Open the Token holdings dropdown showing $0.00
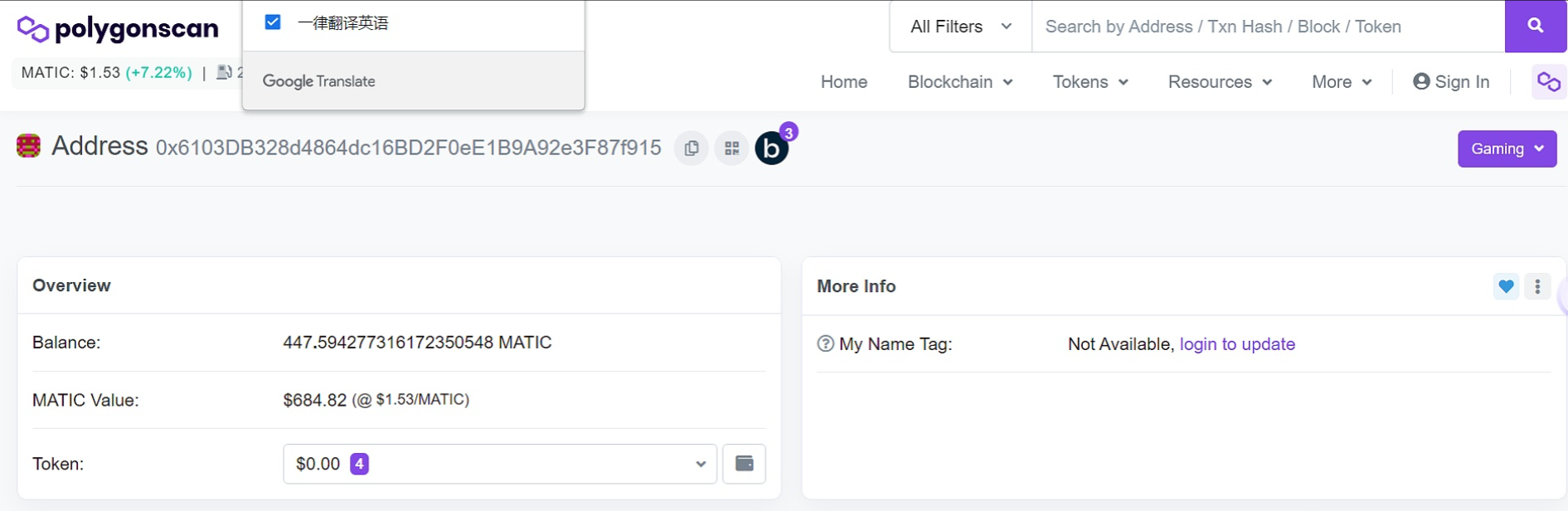1568x511 pixels. coord(499,464)
